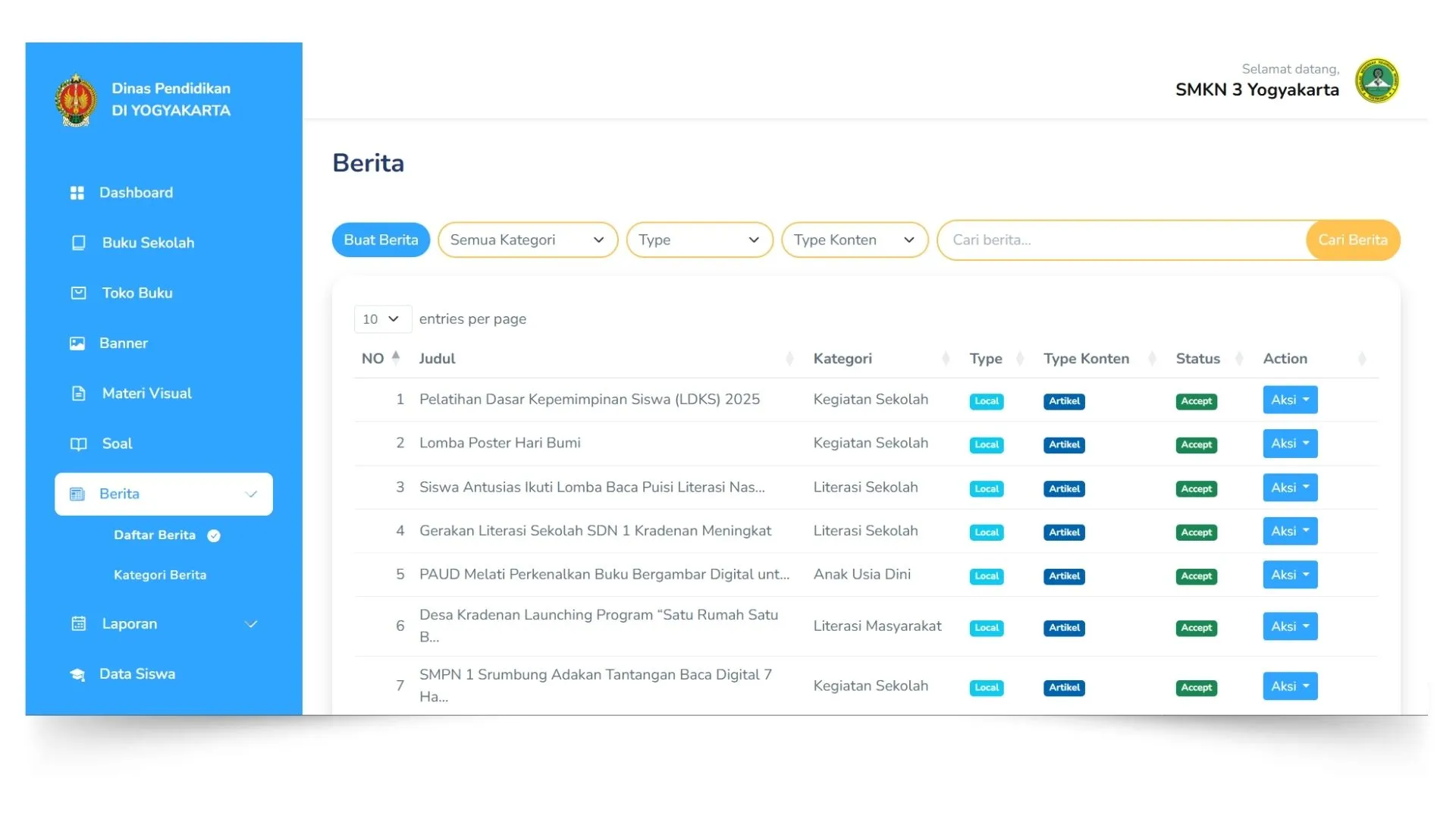The height and width of the screenshot is (819, 1456).
Task: Open the entries per page selector
Action: [x=381, y=318]
